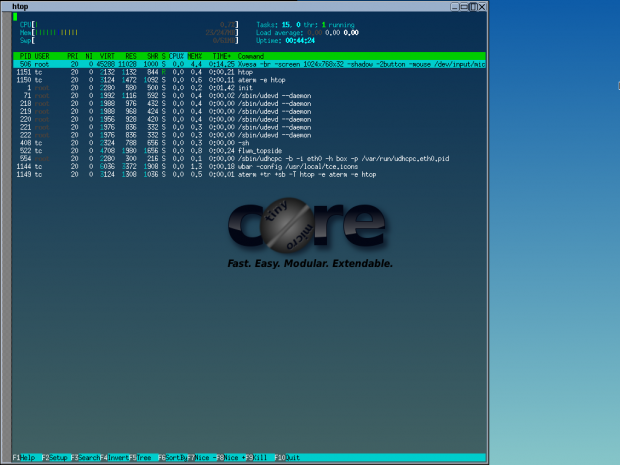Click the vertical maximize window button
This screenshot has width=620, height=465.
[x=473, y=7]
